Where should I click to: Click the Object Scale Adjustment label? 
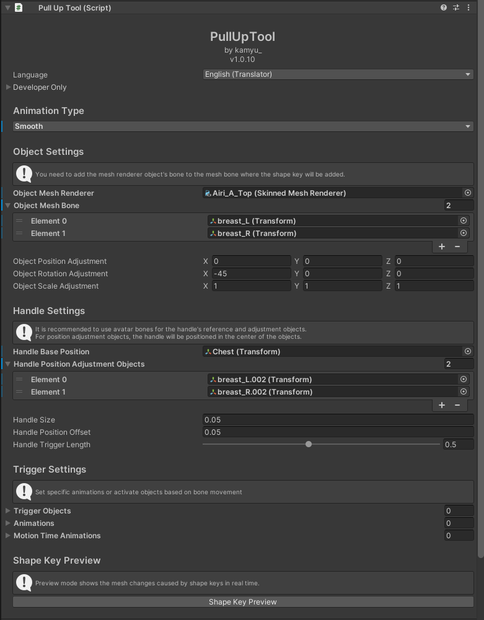tap(56, 286)
